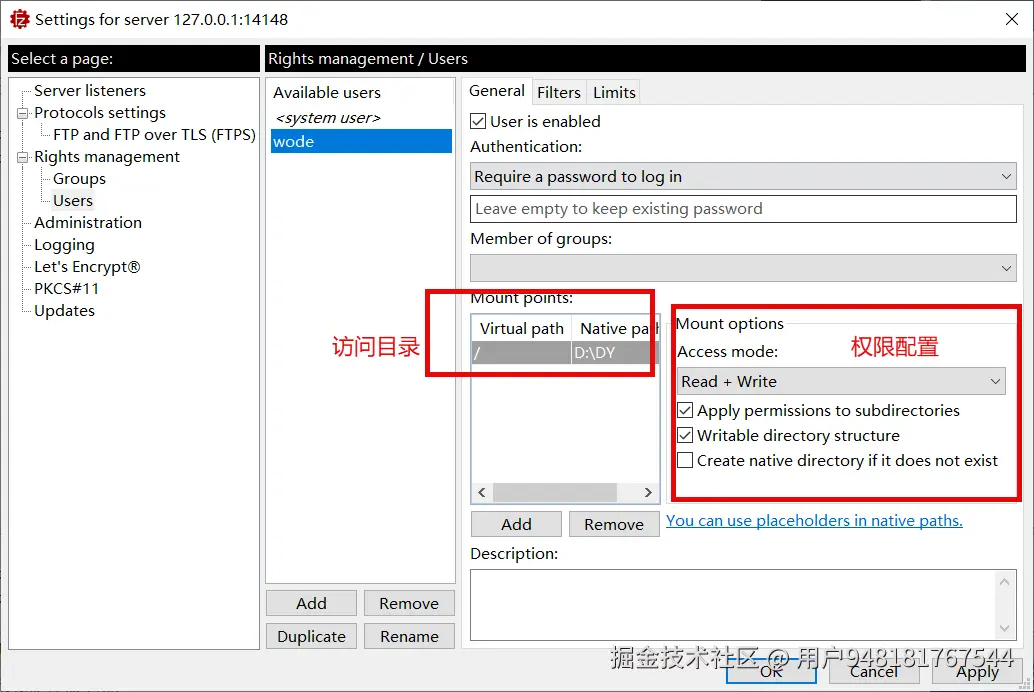Open the Let's Encrypt page
1034x692 pixels.
(x=87, y=267)
